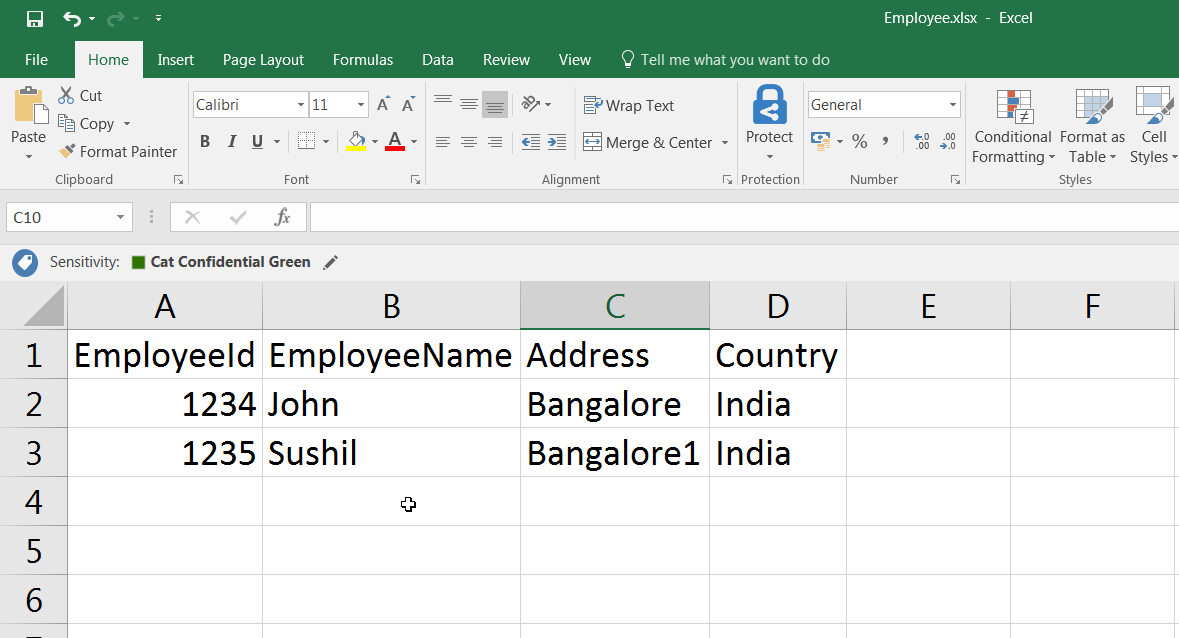This screenshot has width=1179, height=638.
Task: Apply bold formatting
Action: click(x=205, y=141)
